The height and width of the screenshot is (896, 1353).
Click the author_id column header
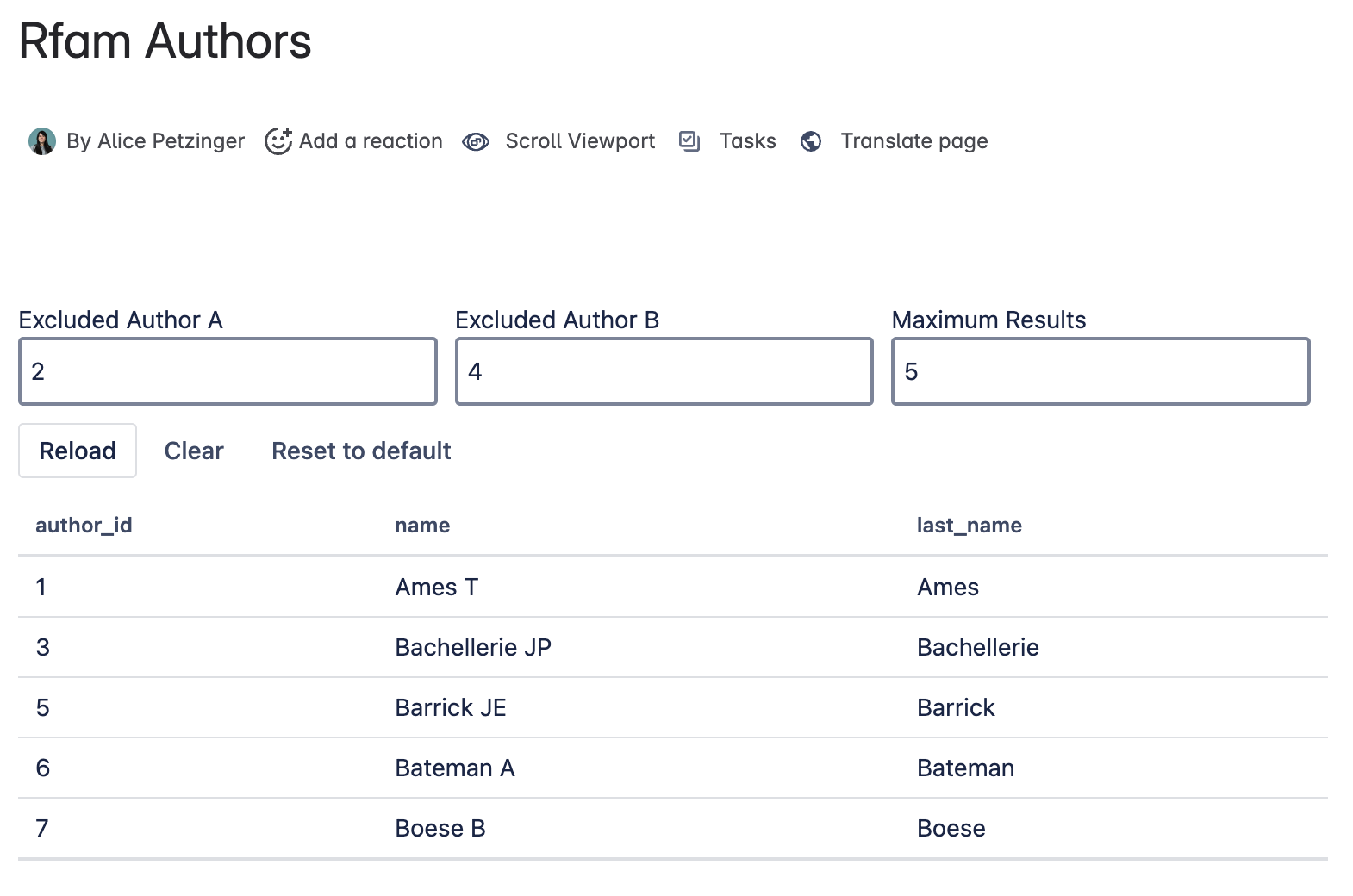pos(84,526)
